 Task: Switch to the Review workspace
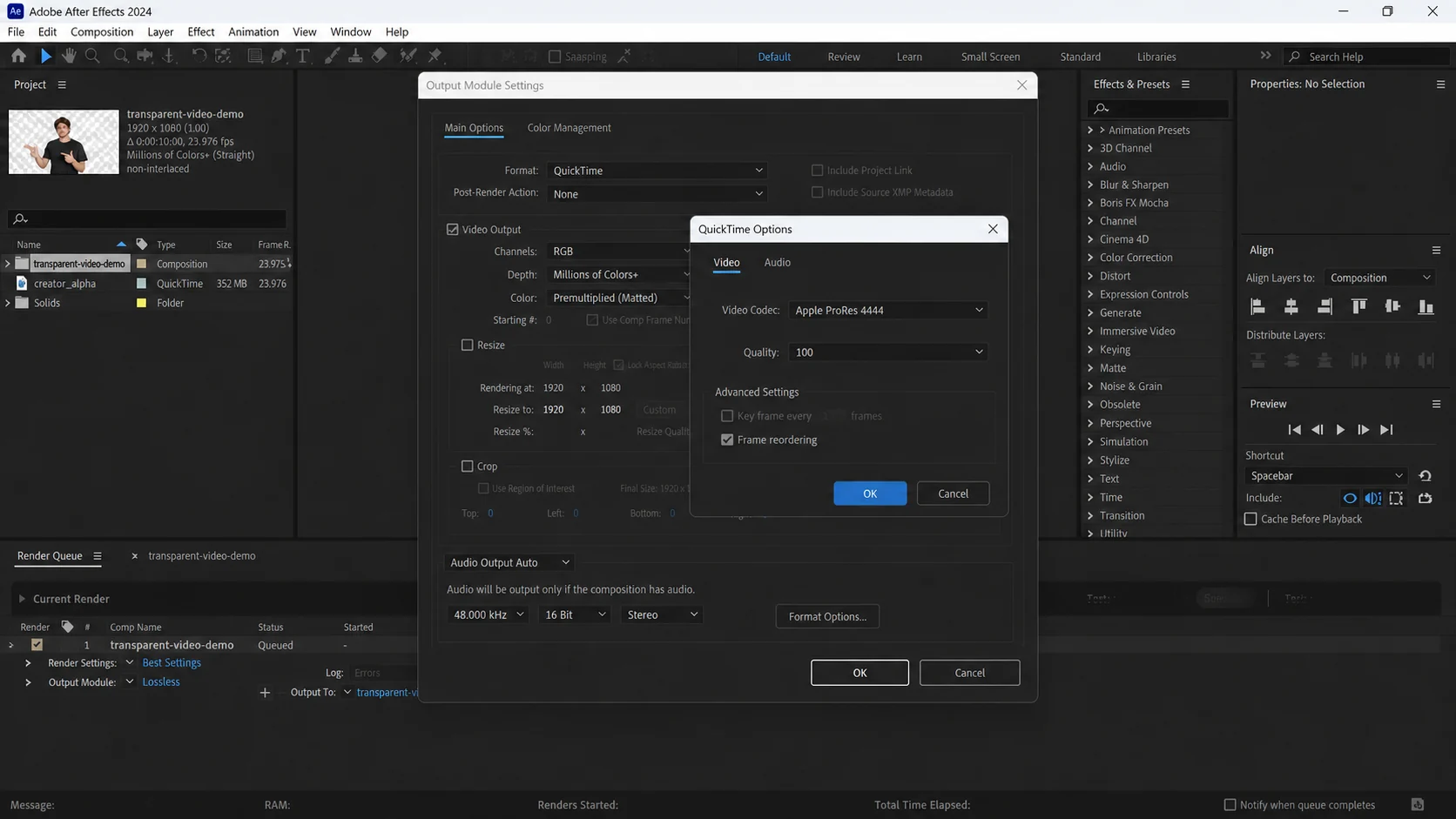(843, 57)
